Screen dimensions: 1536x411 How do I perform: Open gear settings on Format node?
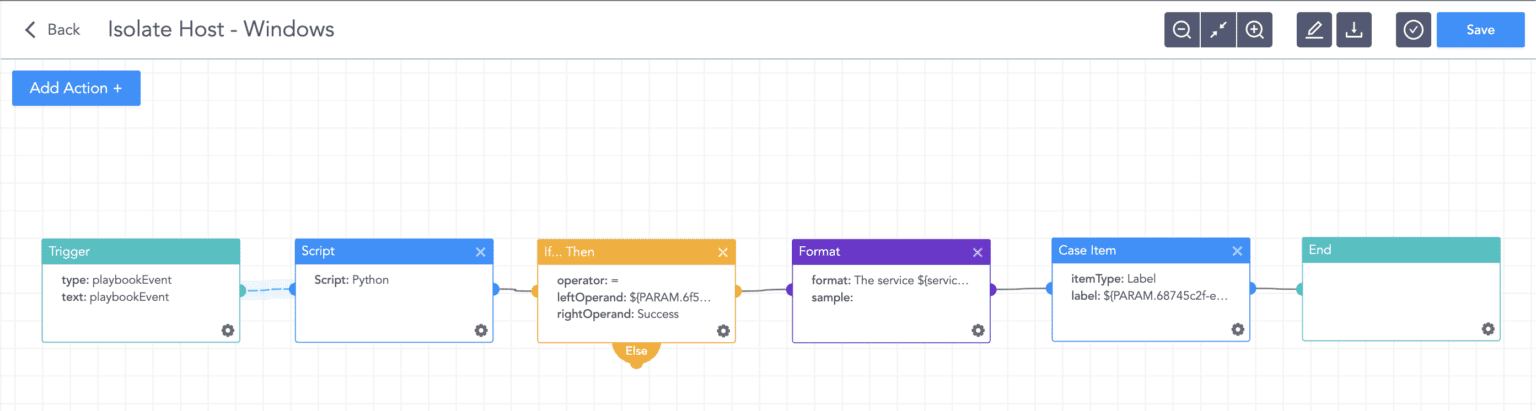click(978, 331)
